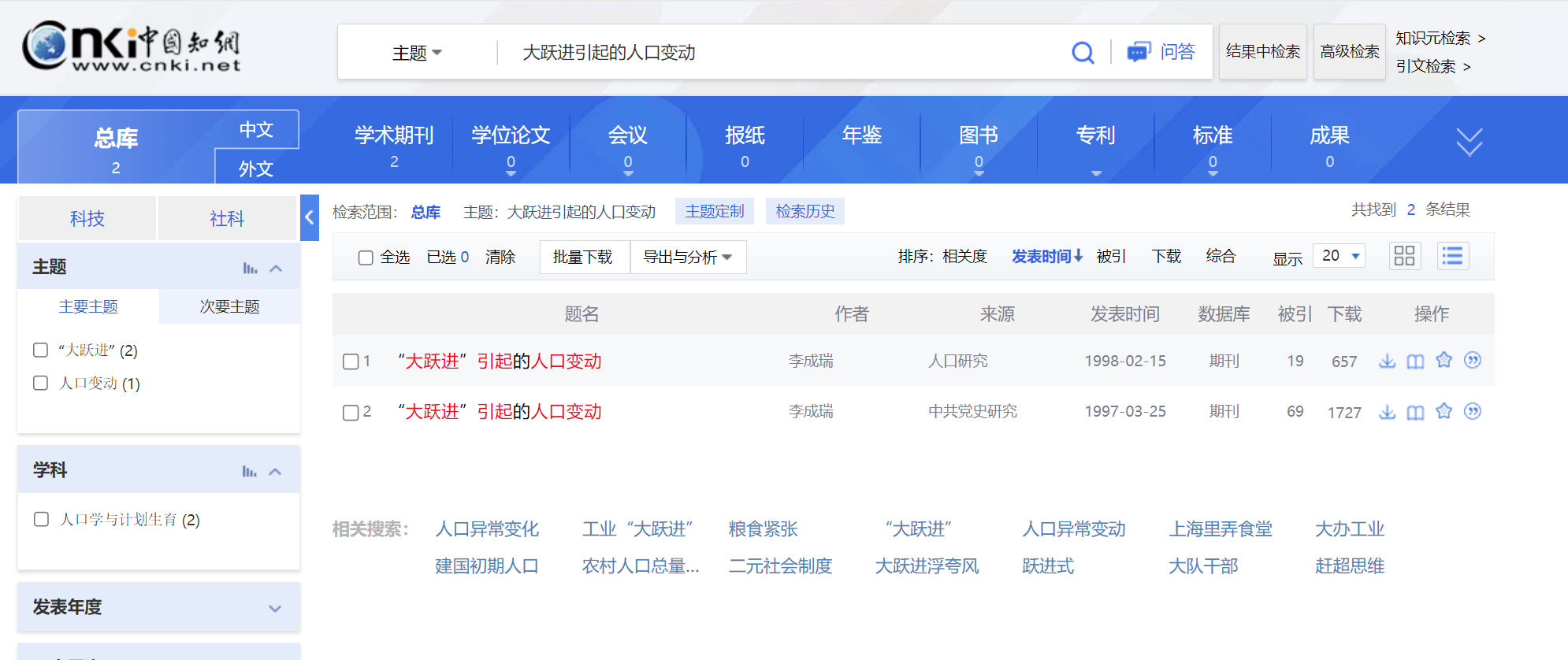Screen dimensions: 1568x660
Task: Open 检索历史 search history
Action: 805,211
